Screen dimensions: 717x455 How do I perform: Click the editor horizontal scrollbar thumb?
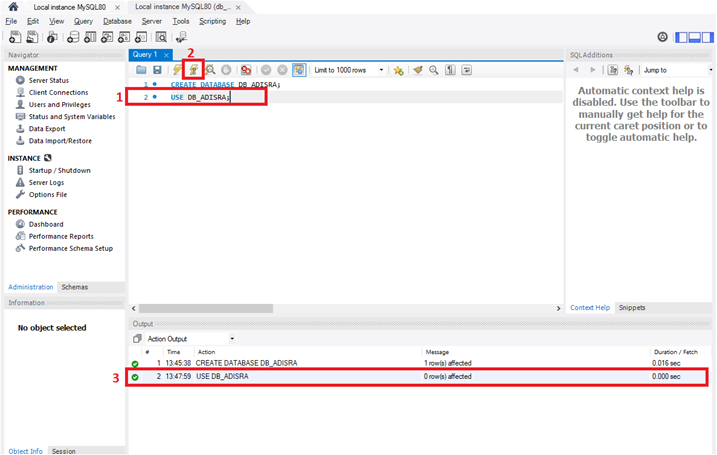(206, 309)
